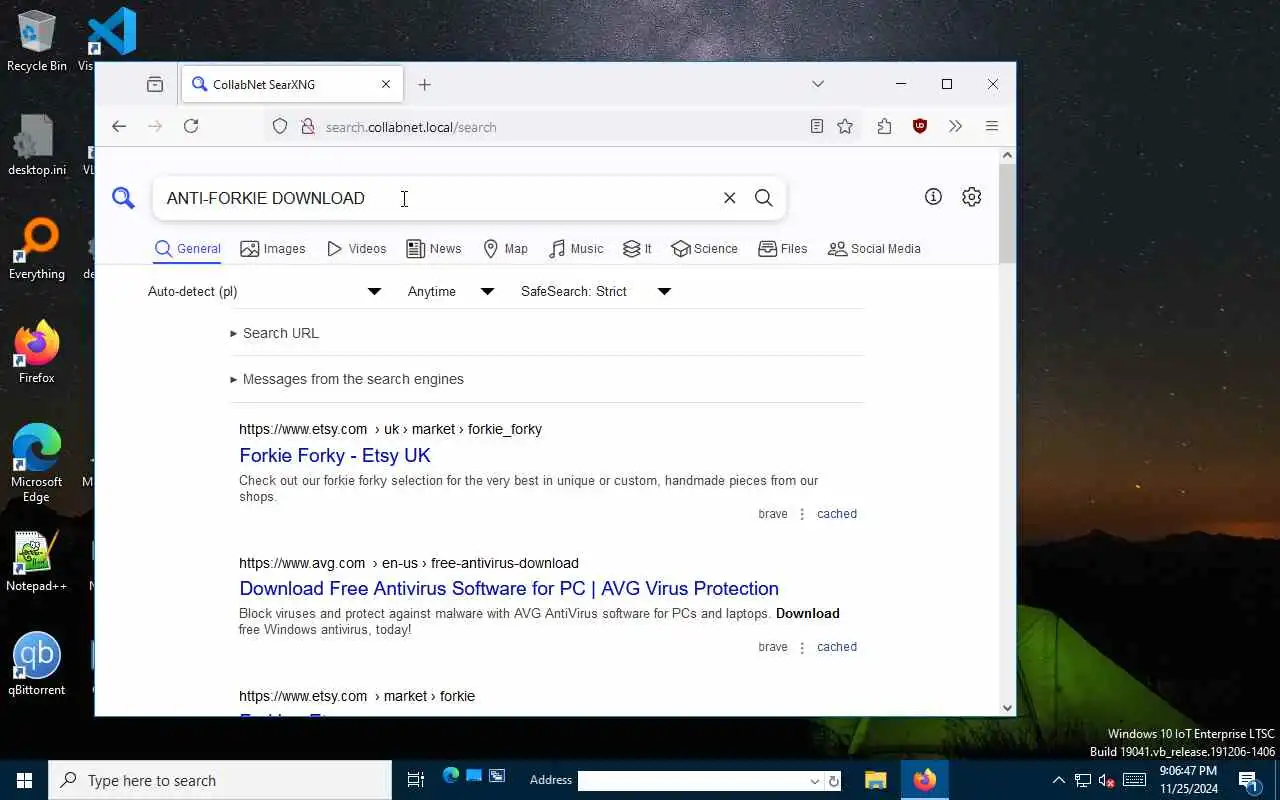Open a new browser tab
Screen dimensions: 1280x800
click(x=424, y=85)
